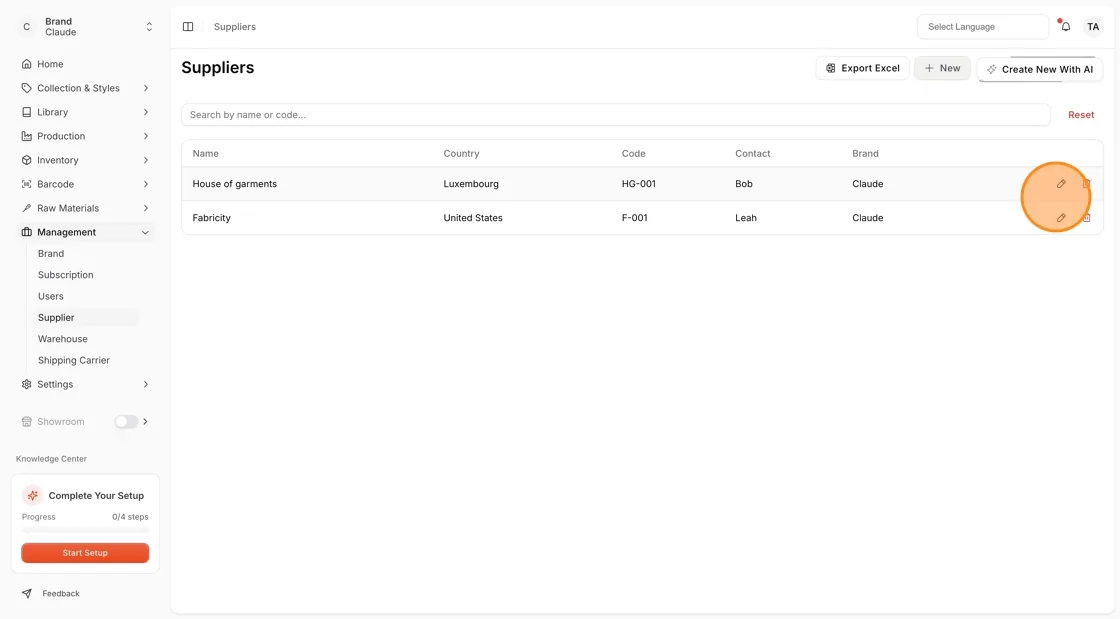Viewport: 1120px width, 619px height.
Task: Click the Start Setup button
Action: pos(85,553)
